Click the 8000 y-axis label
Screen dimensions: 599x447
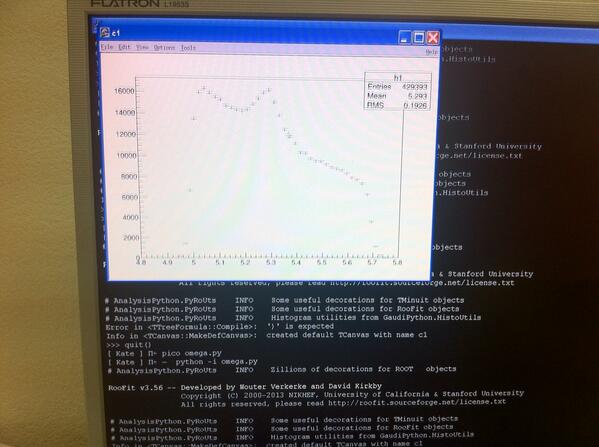[x=129, y=177]
